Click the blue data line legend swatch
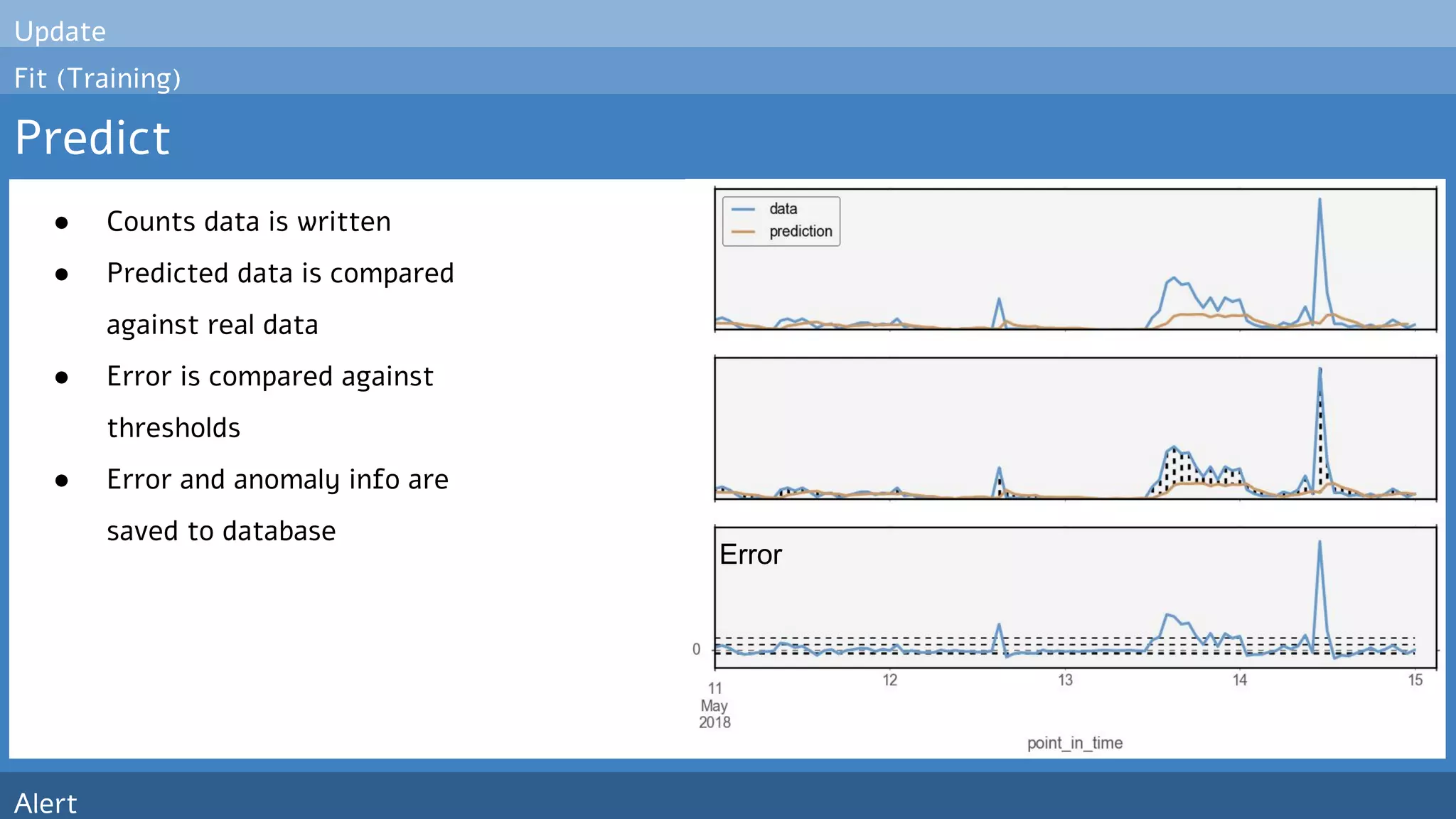Image resolution: width=1456 pixels, height=819 pixels. [743, 209]
